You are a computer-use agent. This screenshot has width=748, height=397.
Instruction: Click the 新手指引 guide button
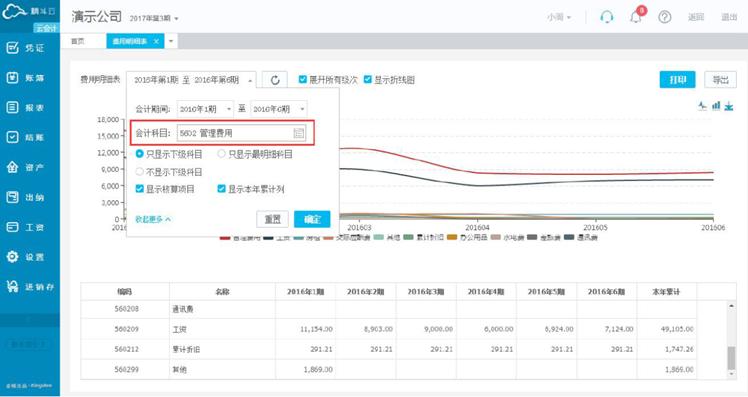29,344
